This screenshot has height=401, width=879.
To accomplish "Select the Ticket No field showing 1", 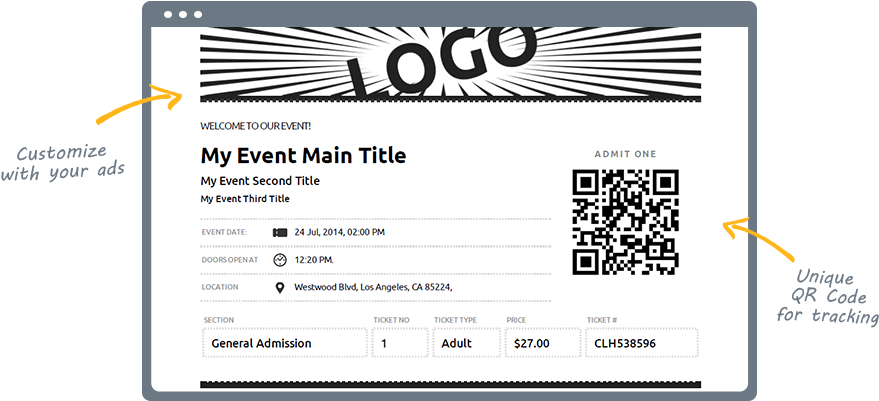I will (x=400, y=343).
